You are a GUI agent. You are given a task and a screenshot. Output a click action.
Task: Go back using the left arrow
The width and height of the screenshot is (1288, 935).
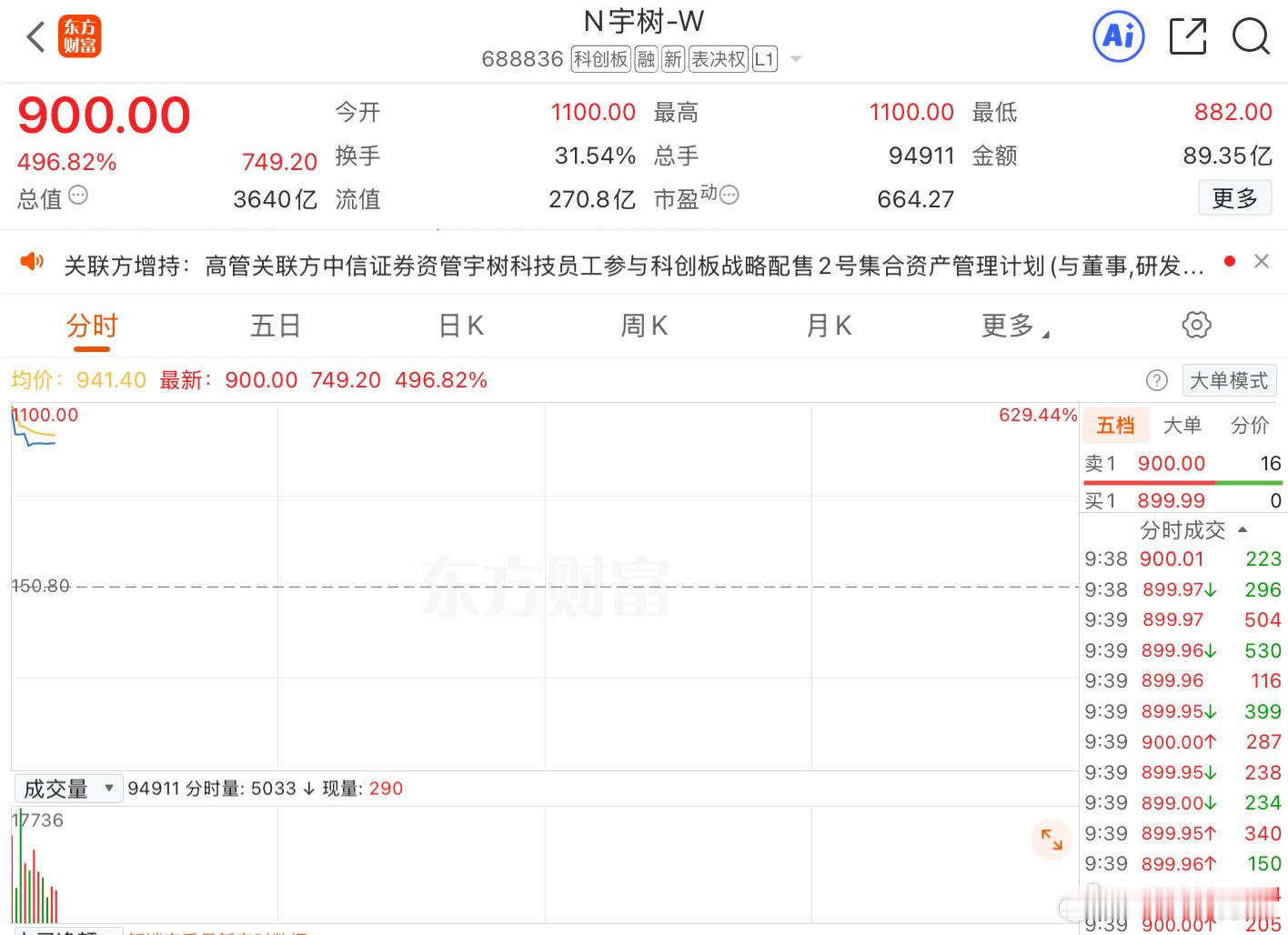[35, 37]
